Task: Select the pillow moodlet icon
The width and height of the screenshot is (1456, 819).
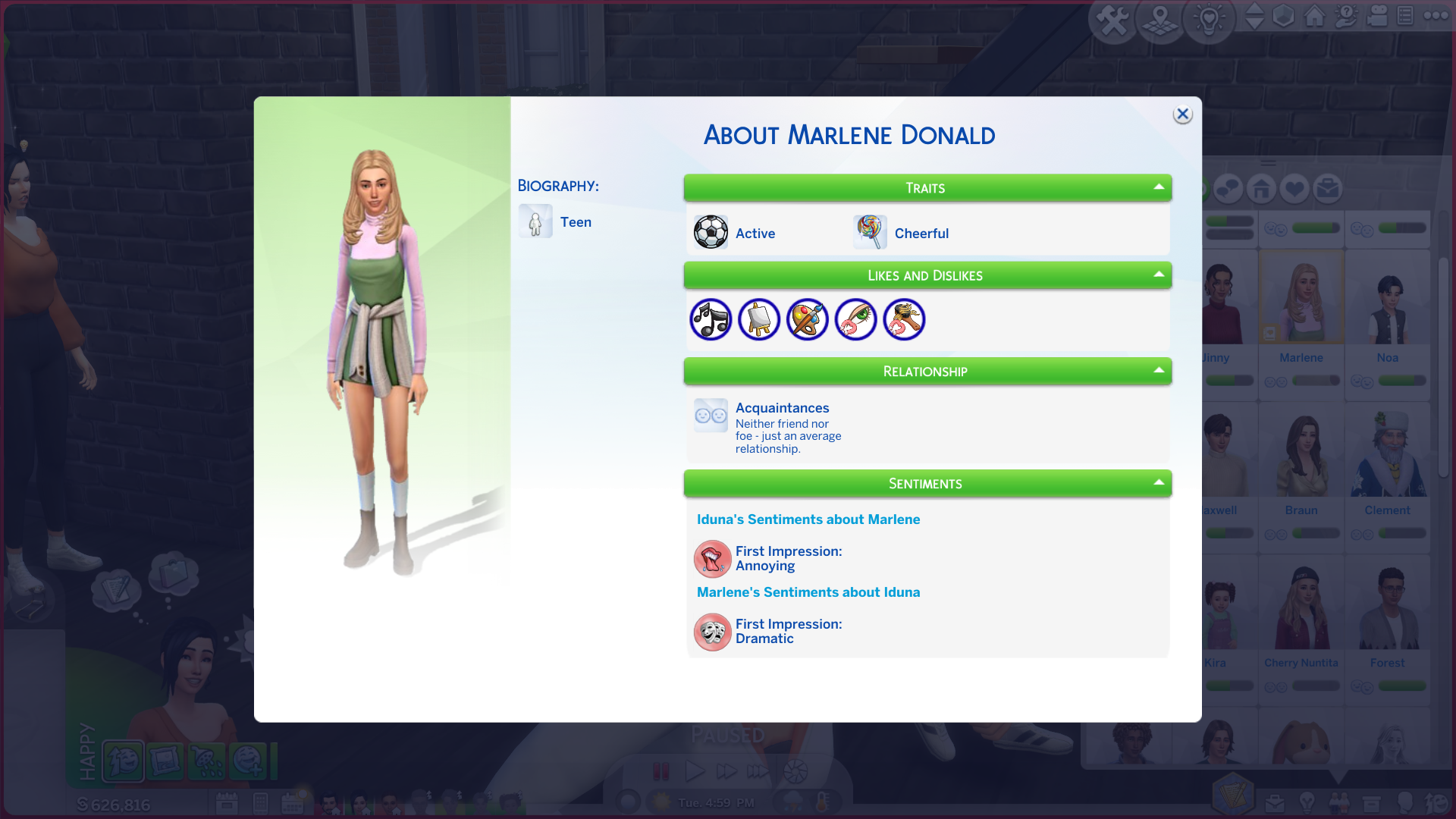Action: point(165,761)
